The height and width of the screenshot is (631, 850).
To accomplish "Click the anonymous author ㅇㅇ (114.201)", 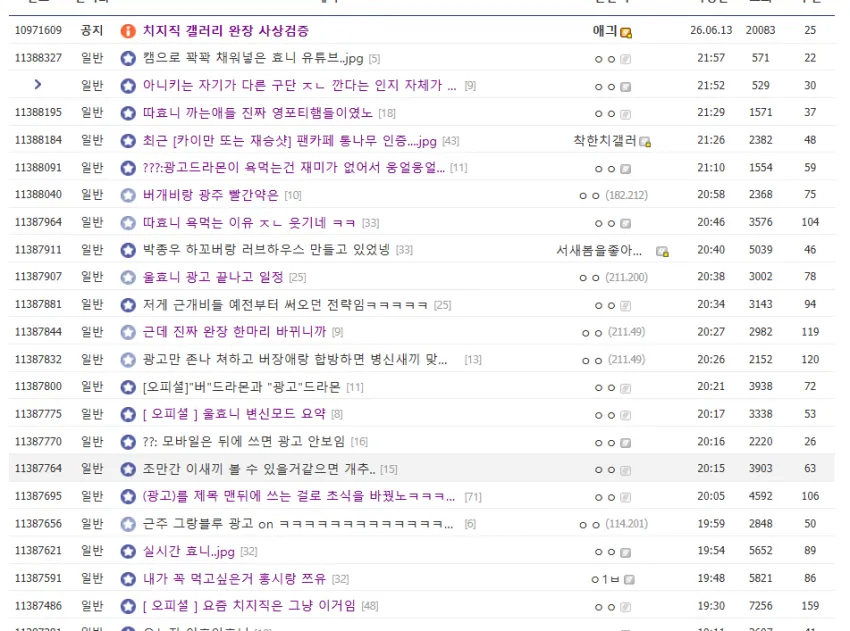I will 613,524.
